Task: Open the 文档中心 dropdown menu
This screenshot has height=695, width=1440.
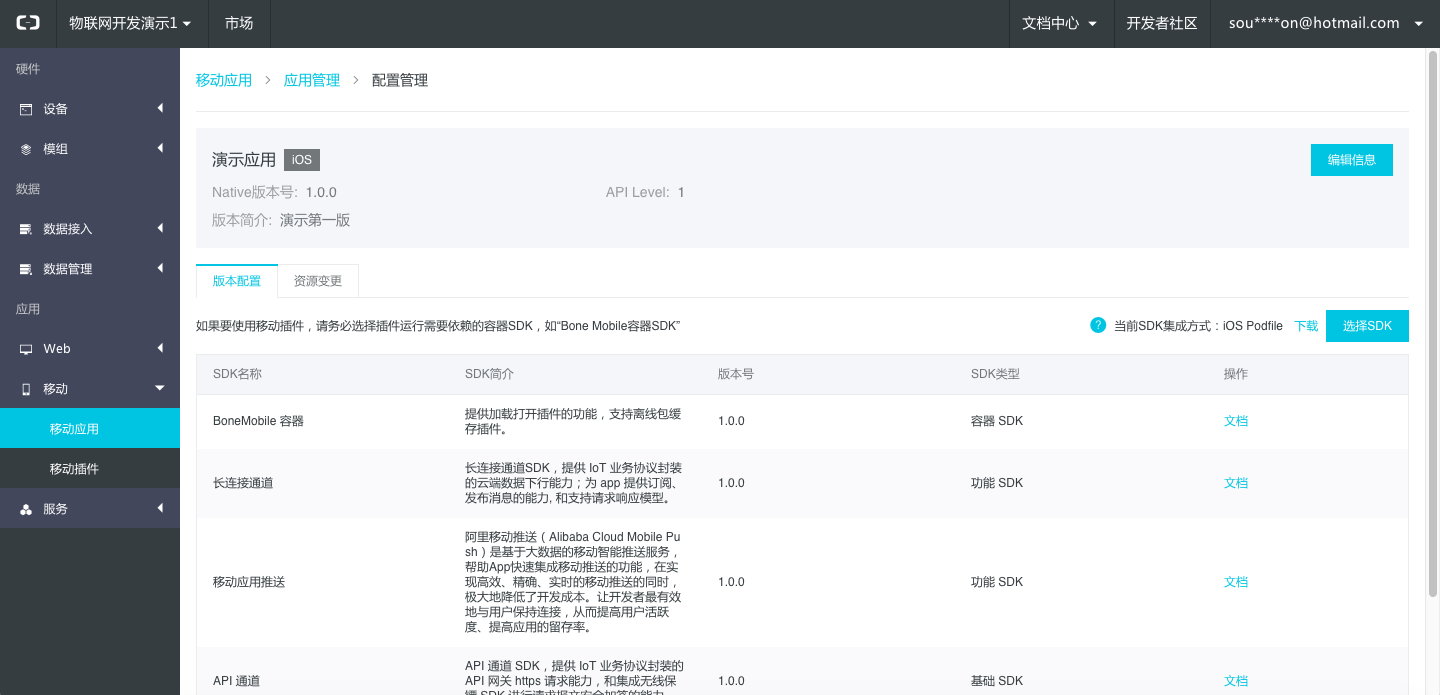Action: (x=1059, y=23)
